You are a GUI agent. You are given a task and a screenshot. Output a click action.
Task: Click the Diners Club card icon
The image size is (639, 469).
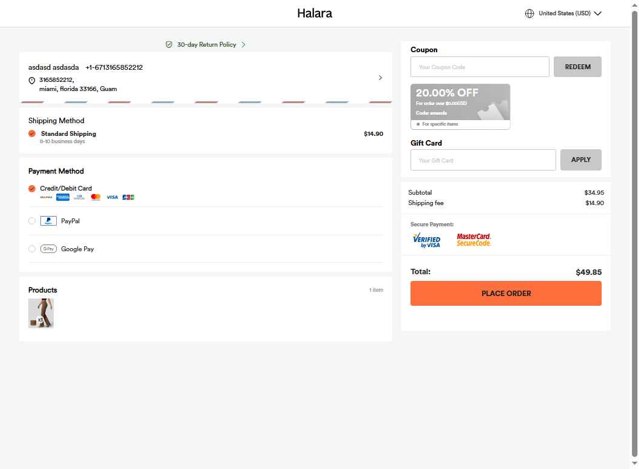(79, 197)
